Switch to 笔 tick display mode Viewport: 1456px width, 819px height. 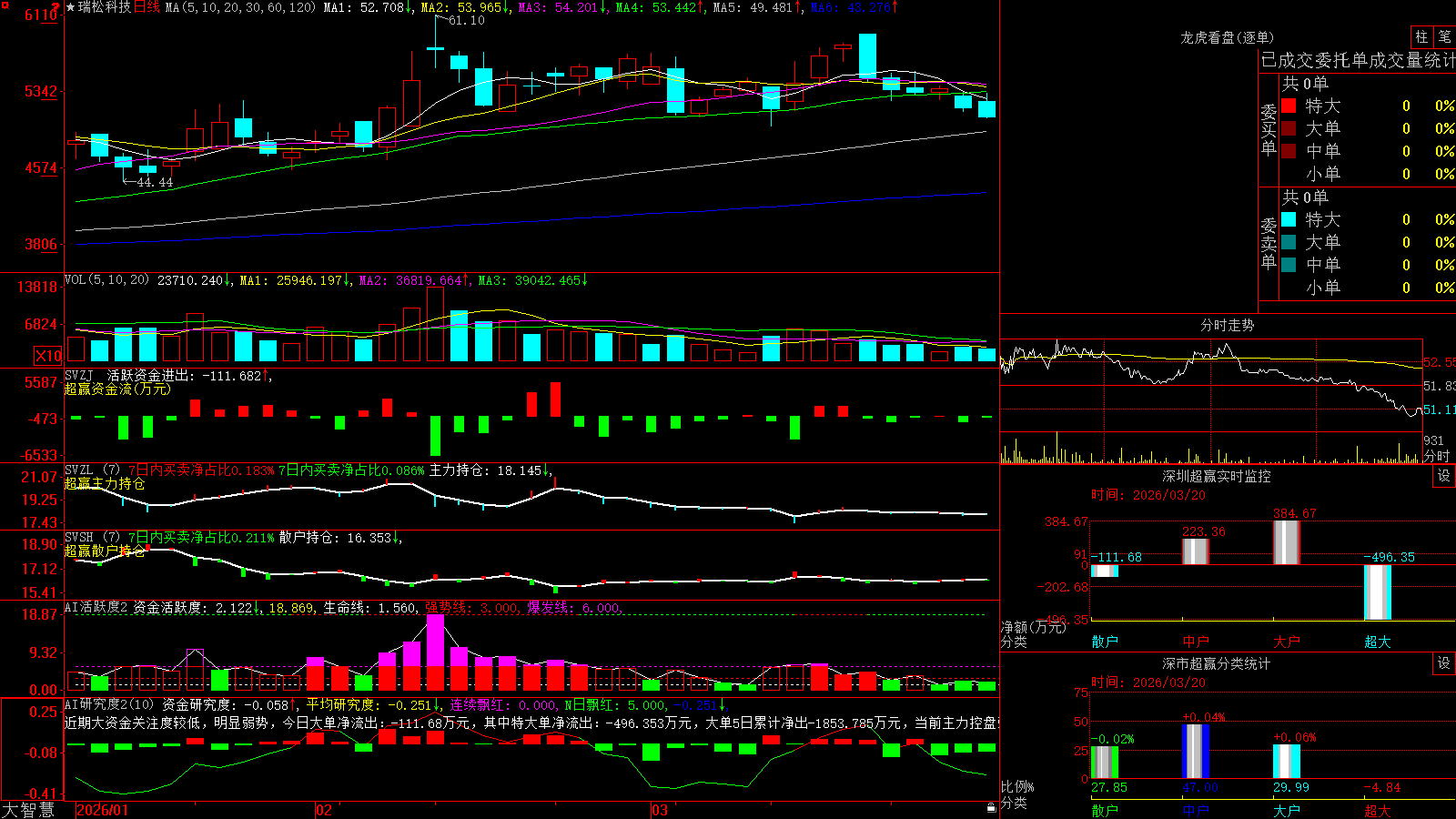[x=1445, y=37]
